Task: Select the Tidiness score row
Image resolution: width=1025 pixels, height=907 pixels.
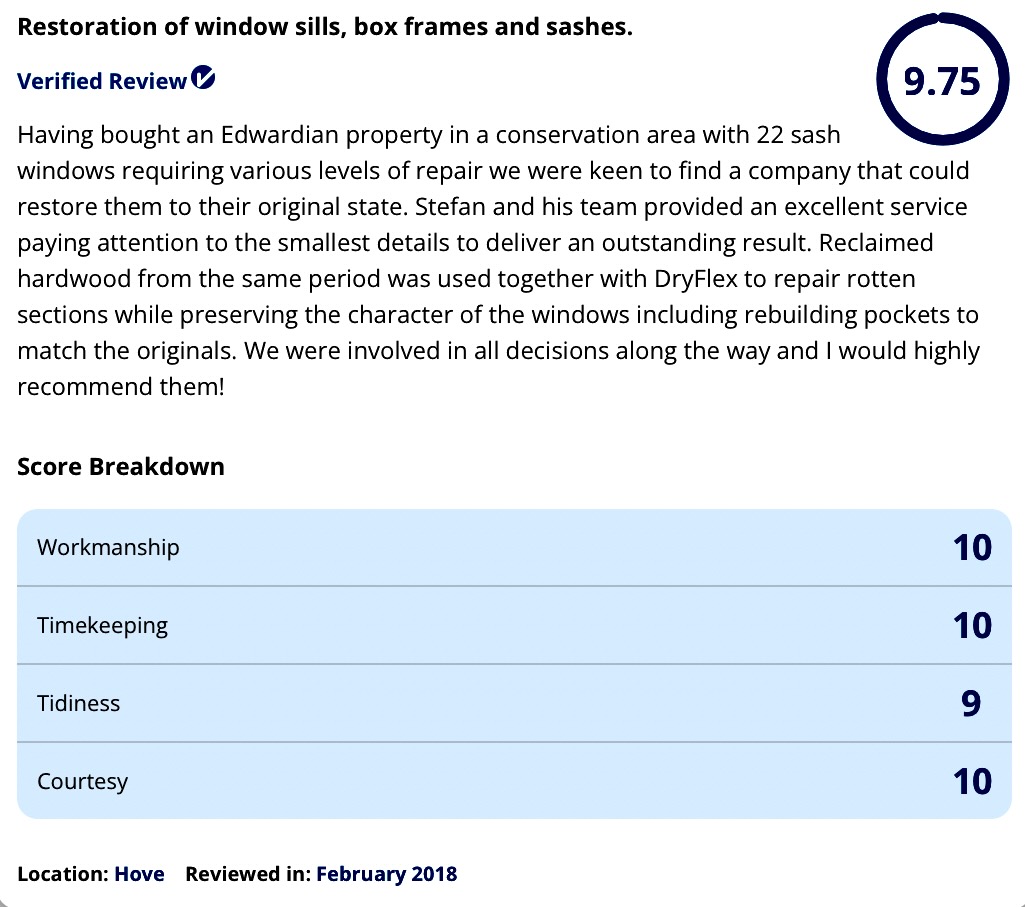Action: 514,704
